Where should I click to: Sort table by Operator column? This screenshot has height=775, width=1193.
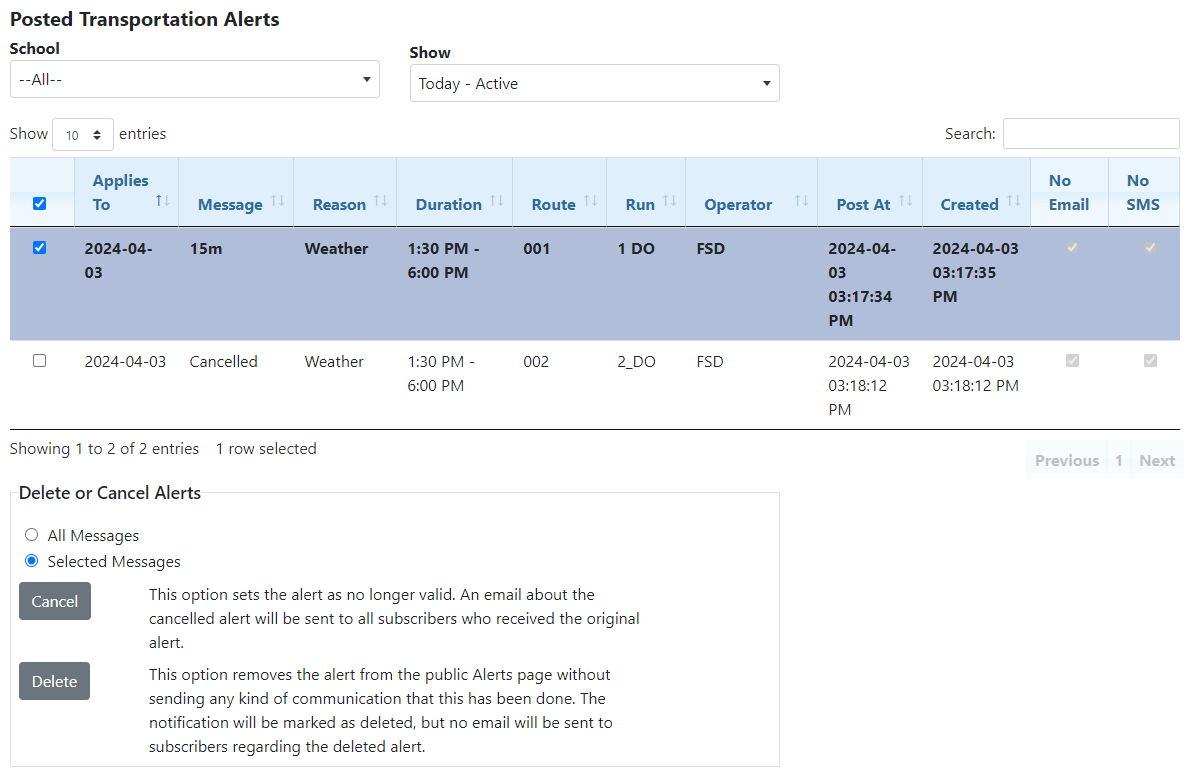coord(738,204)
